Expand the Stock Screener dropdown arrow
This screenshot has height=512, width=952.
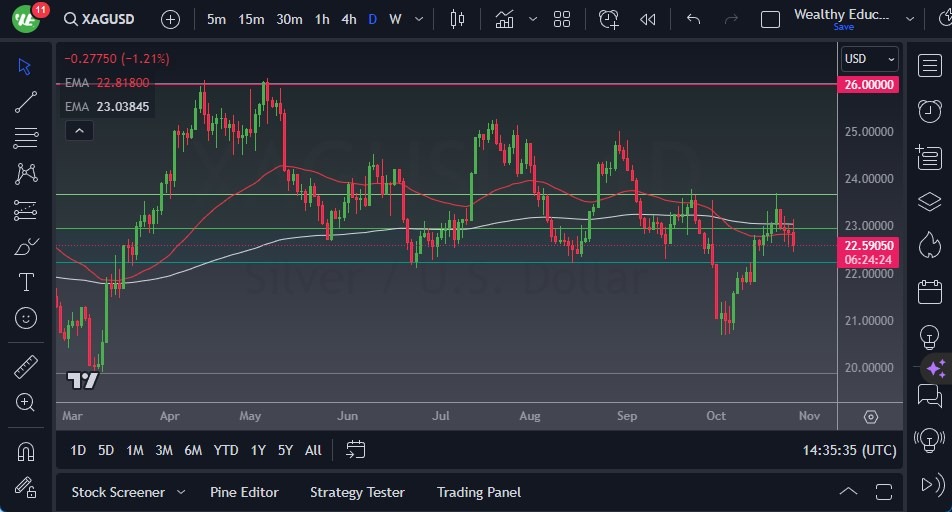click(x=181, y=492)
